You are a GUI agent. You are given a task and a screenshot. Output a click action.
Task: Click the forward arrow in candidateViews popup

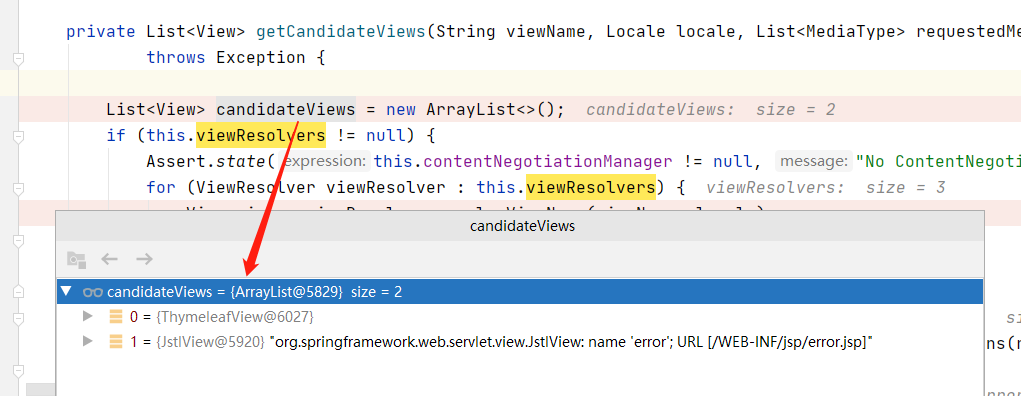(x=145, y=259)
